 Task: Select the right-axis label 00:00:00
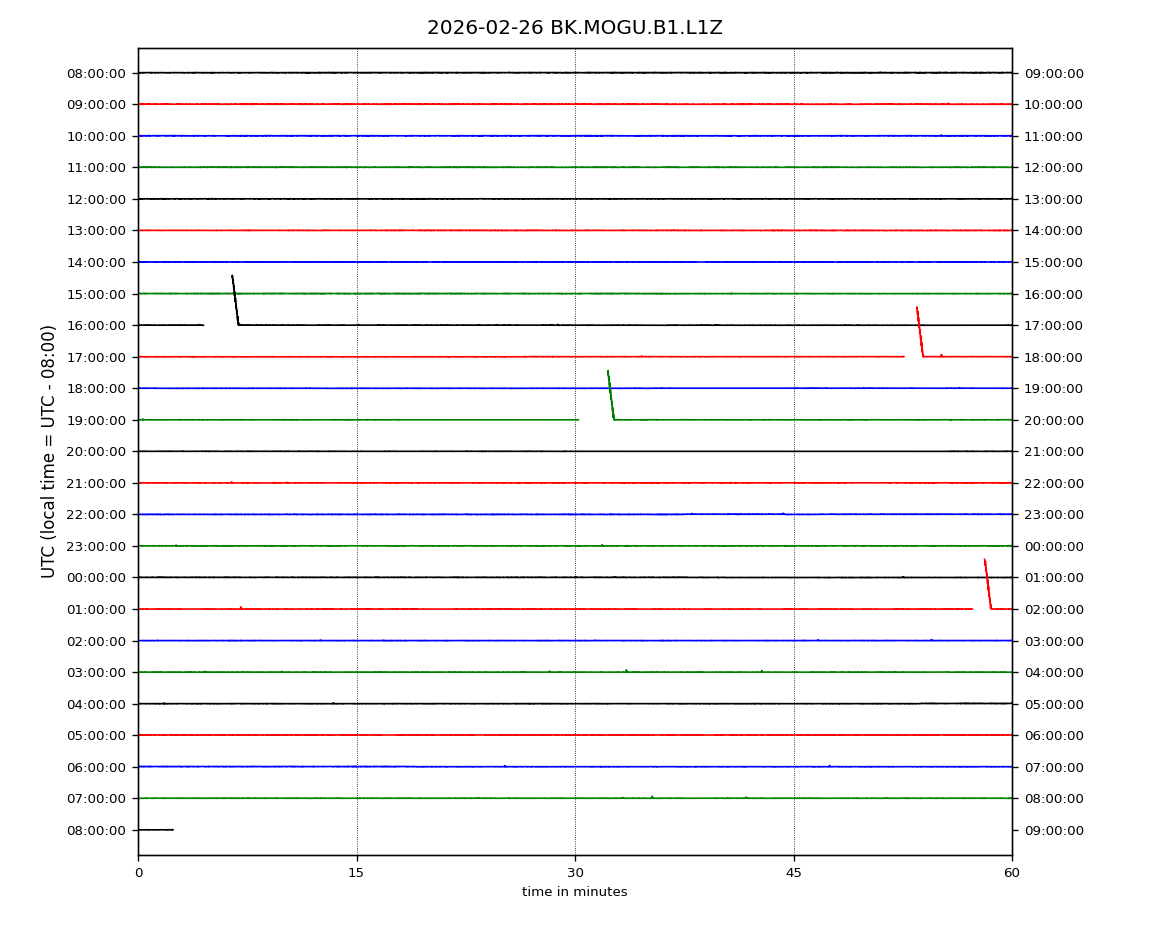point(1054,546)
